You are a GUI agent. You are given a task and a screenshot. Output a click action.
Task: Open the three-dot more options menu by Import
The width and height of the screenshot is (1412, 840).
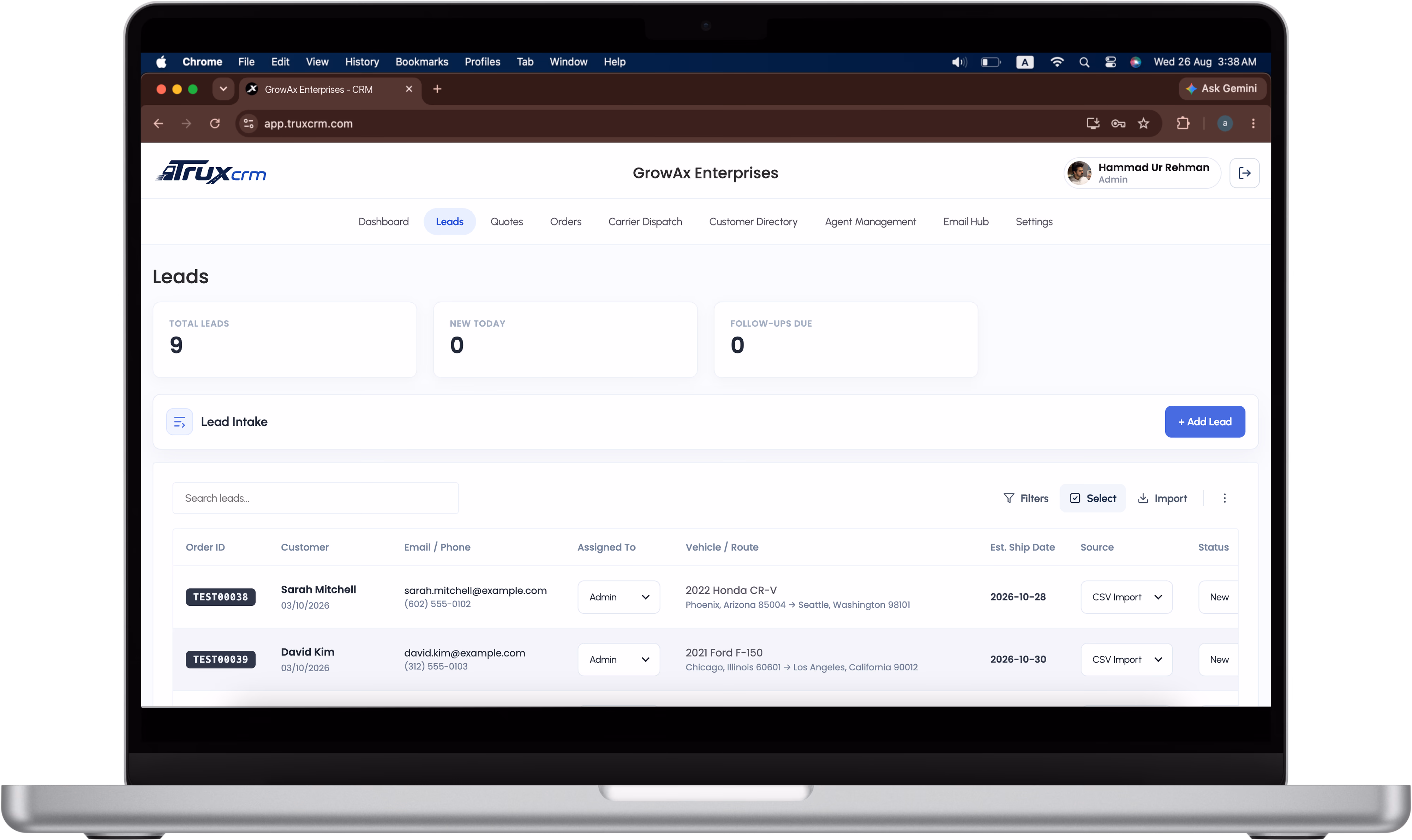click(x=1224, y=498)
